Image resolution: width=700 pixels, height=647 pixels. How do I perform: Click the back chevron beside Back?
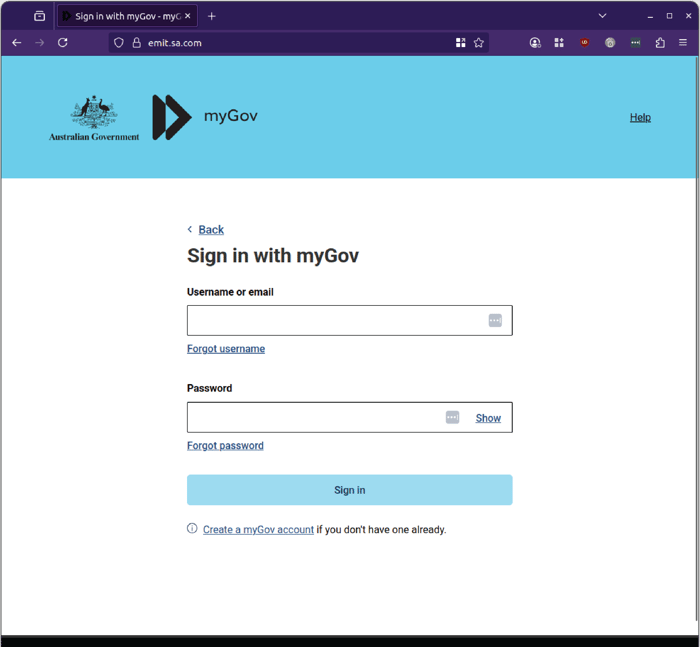click(x=190, y=230)
